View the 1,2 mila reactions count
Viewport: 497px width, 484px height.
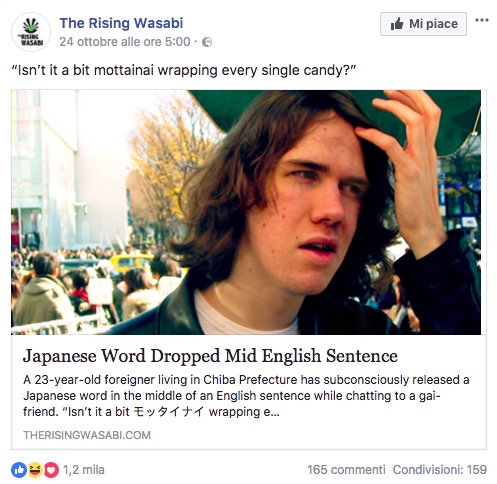coord(84,470)
